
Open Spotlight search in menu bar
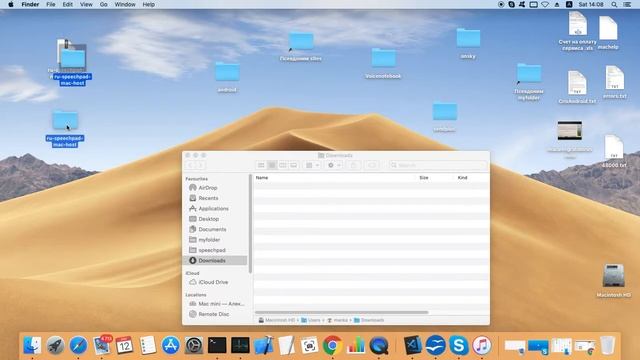click(614, 4)
